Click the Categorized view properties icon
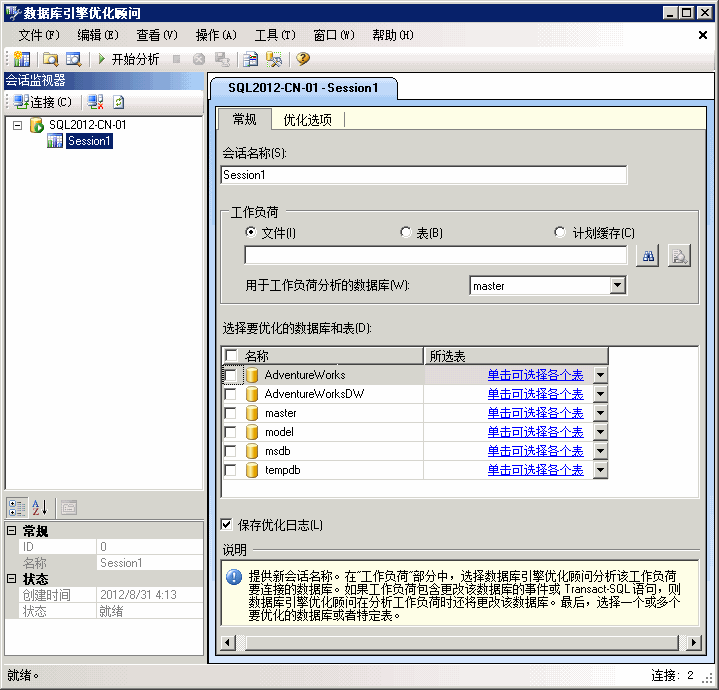719x690 pixels. [17, 508]
